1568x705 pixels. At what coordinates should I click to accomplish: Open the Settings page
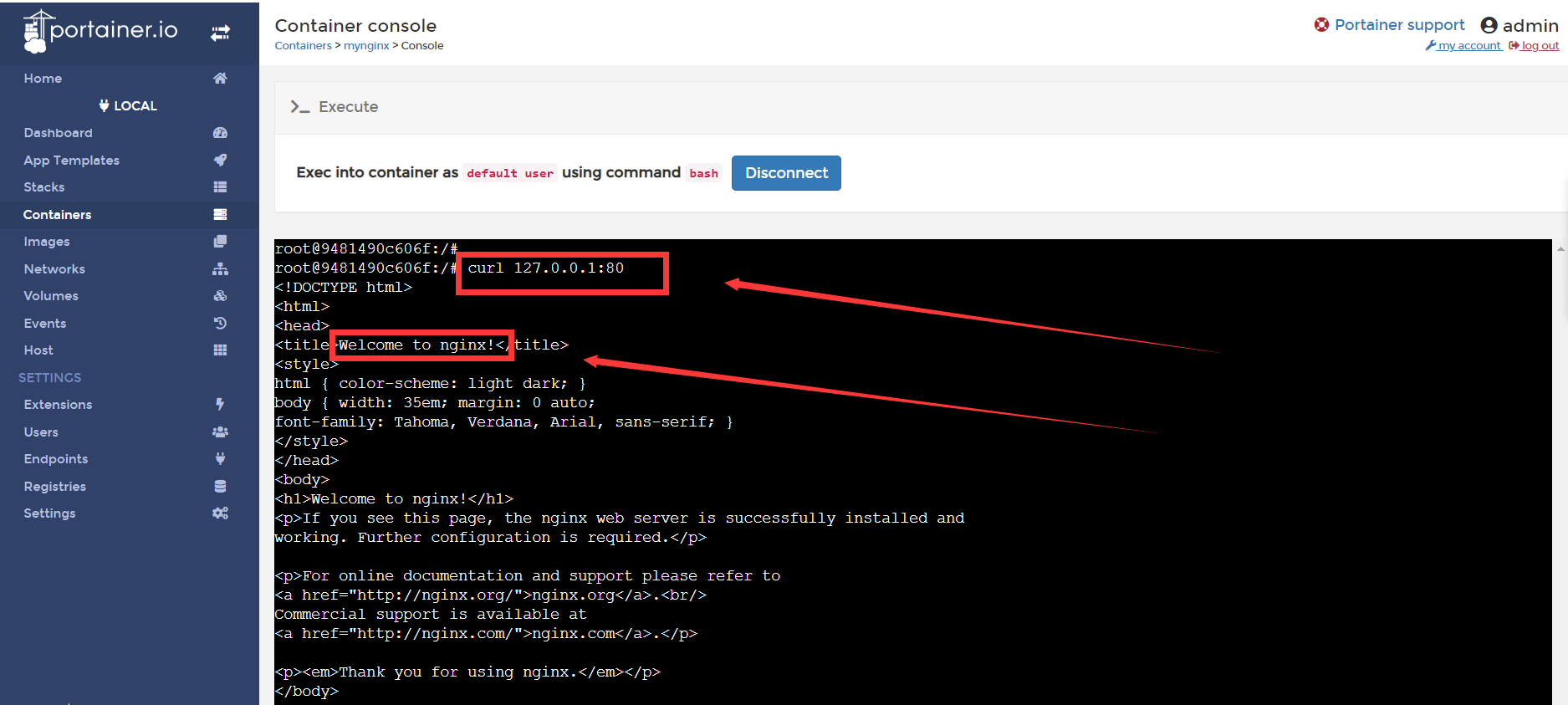pos(49,513)
